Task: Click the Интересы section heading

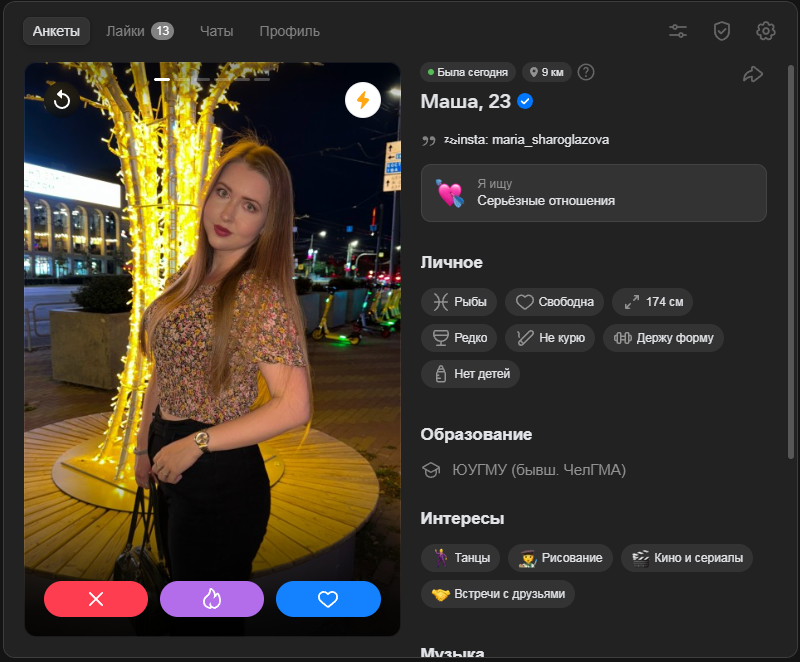Action: tap(462, 518)
